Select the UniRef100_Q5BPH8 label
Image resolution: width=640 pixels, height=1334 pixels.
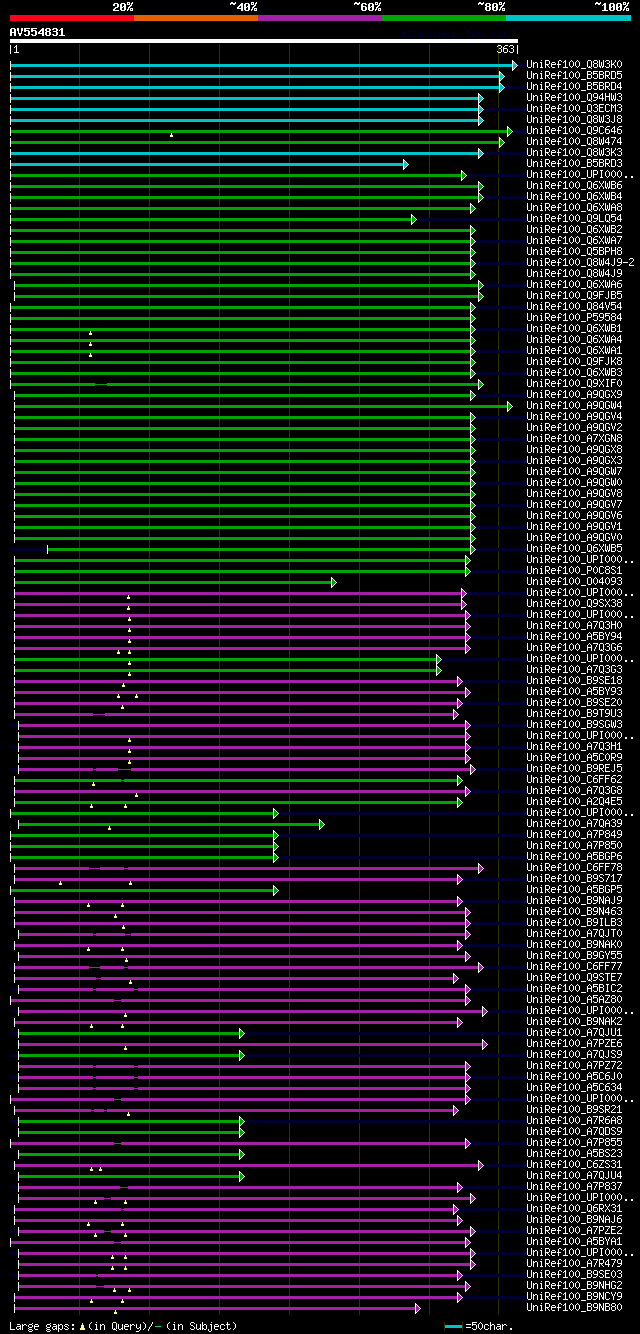(x=575, y=251)
